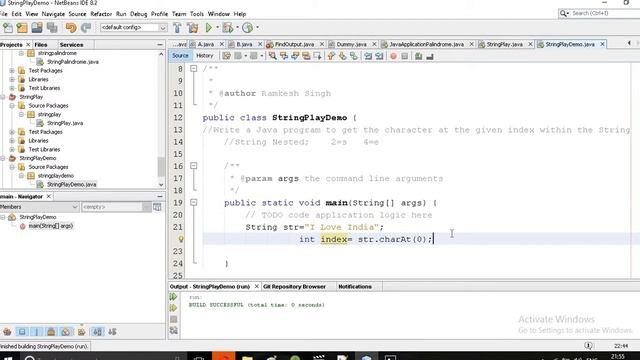Click Stop Macro Recording square icon

pyautogui.click(x=404, y=56)
